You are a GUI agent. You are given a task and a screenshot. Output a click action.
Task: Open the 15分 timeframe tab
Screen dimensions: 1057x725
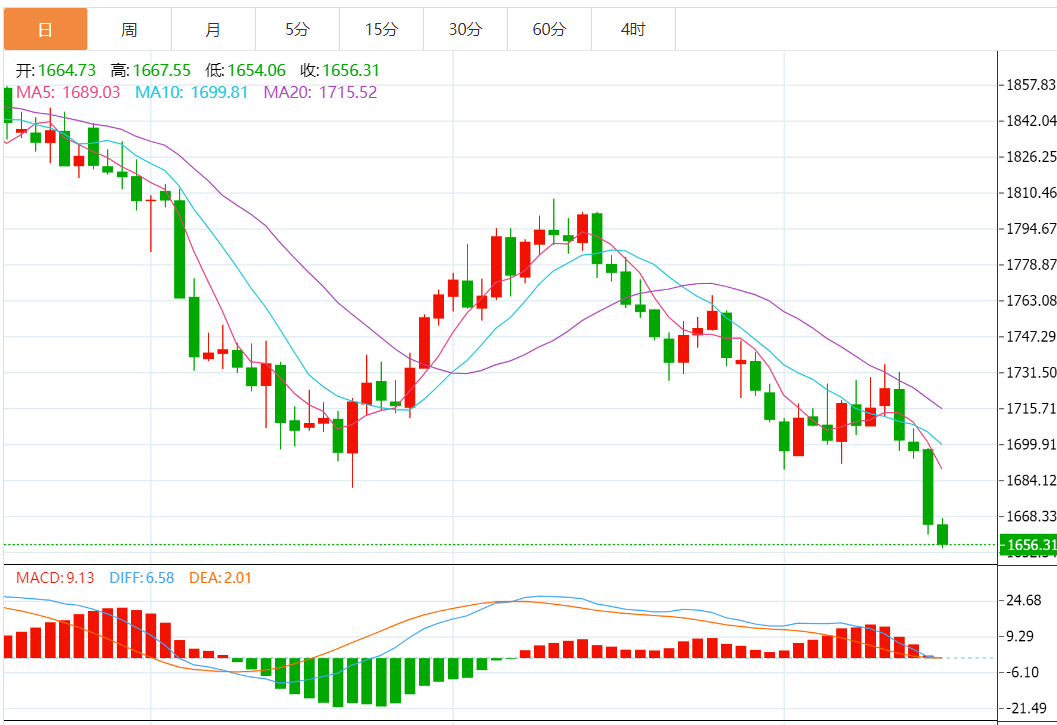coord(382,29)
